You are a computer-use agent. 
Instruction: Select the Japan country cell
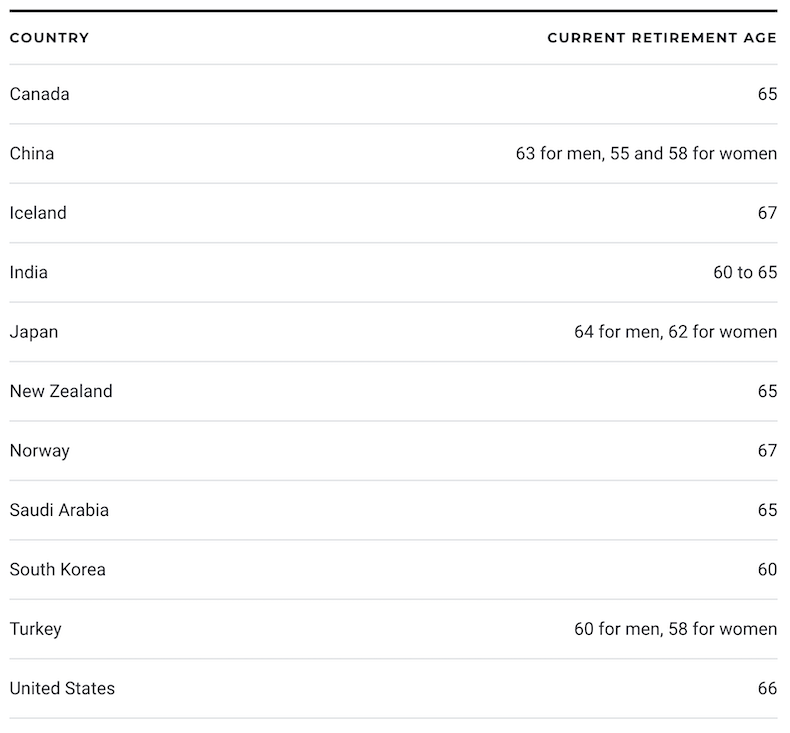tap(34, 332)
